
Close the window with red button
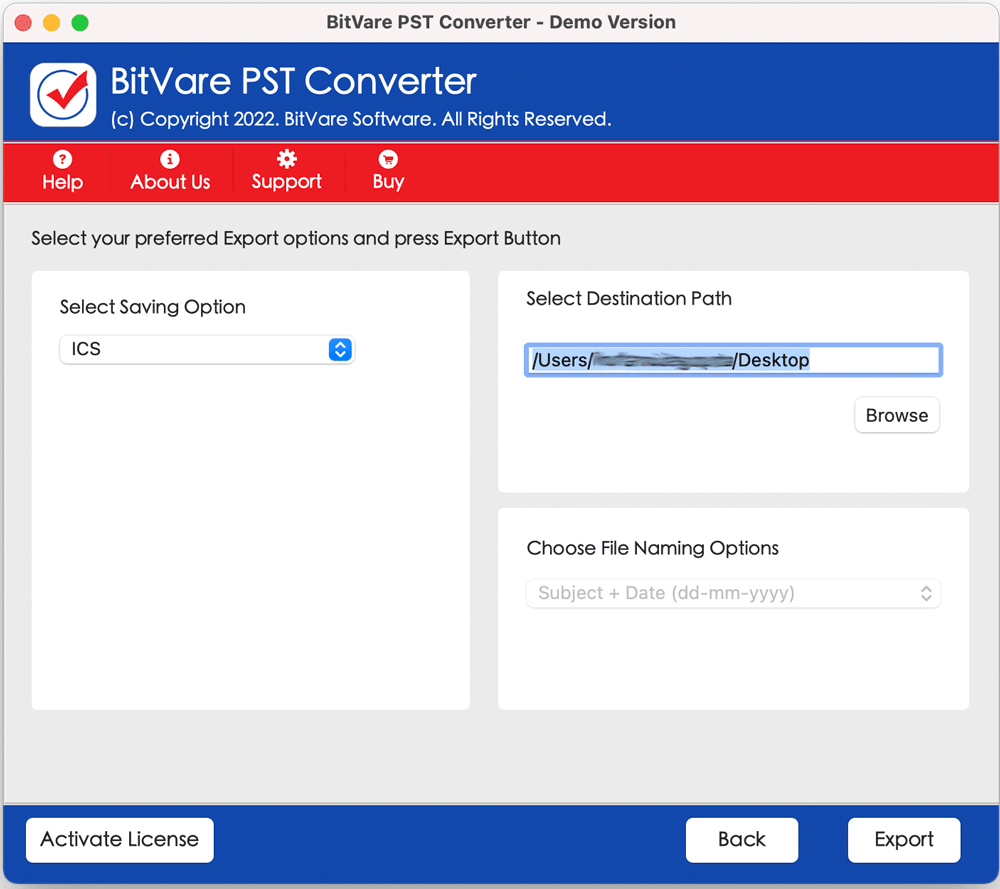point(23,22)
